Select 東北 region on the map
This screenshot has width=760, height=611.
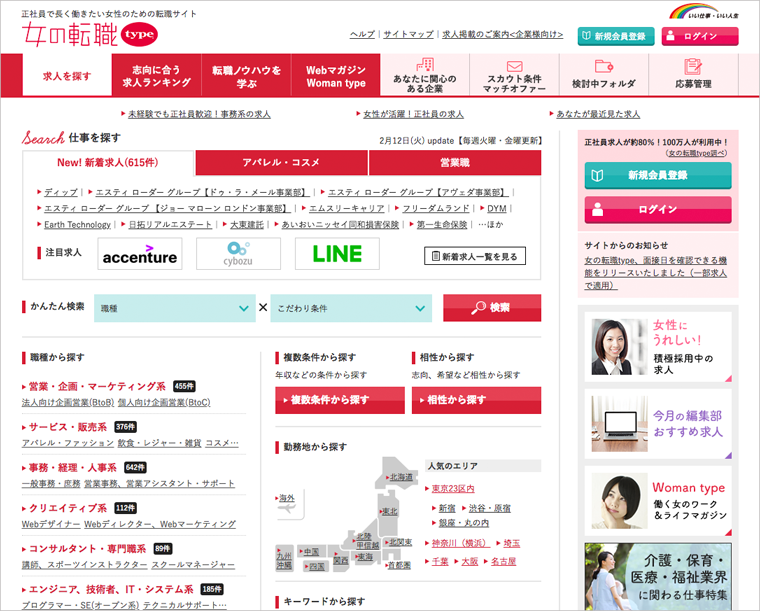[389, 511]
